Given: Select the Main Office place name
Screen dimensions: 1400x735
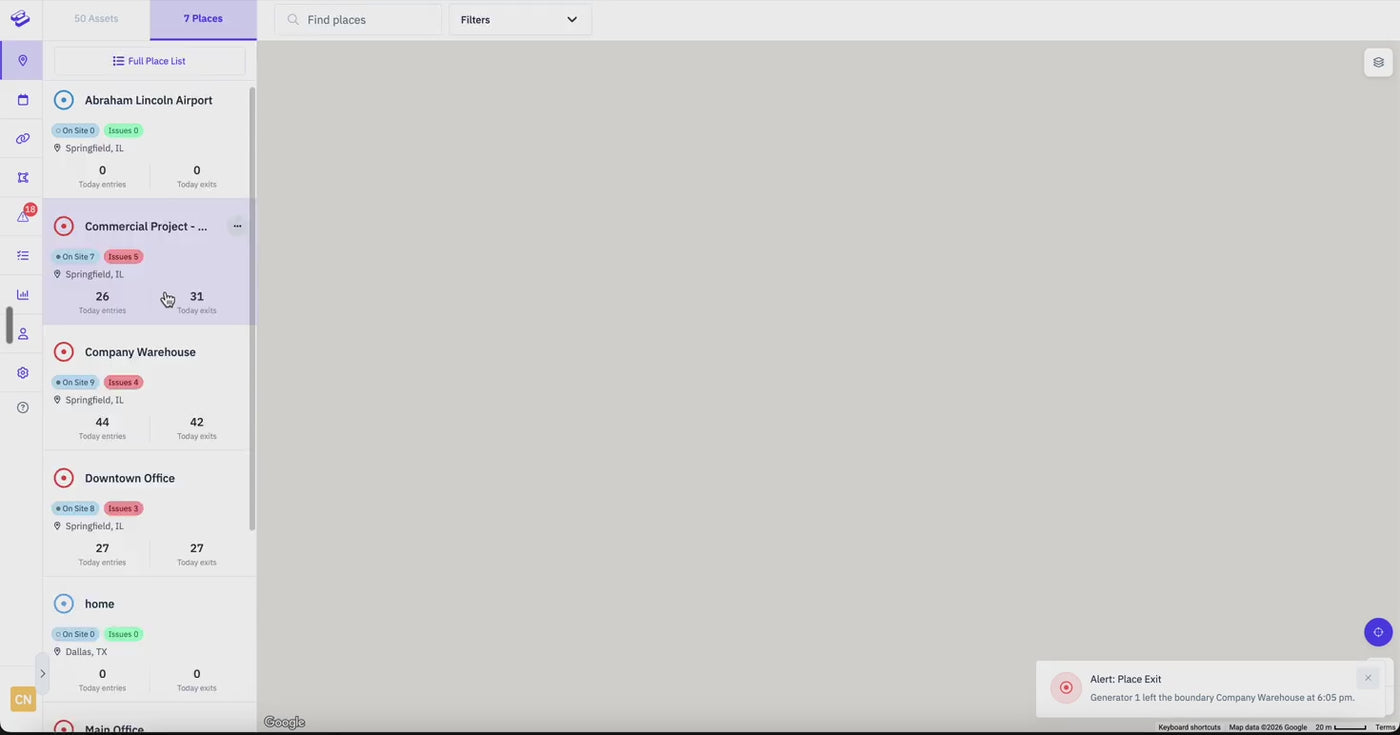Looking at the screenshot, I should 114,729.
